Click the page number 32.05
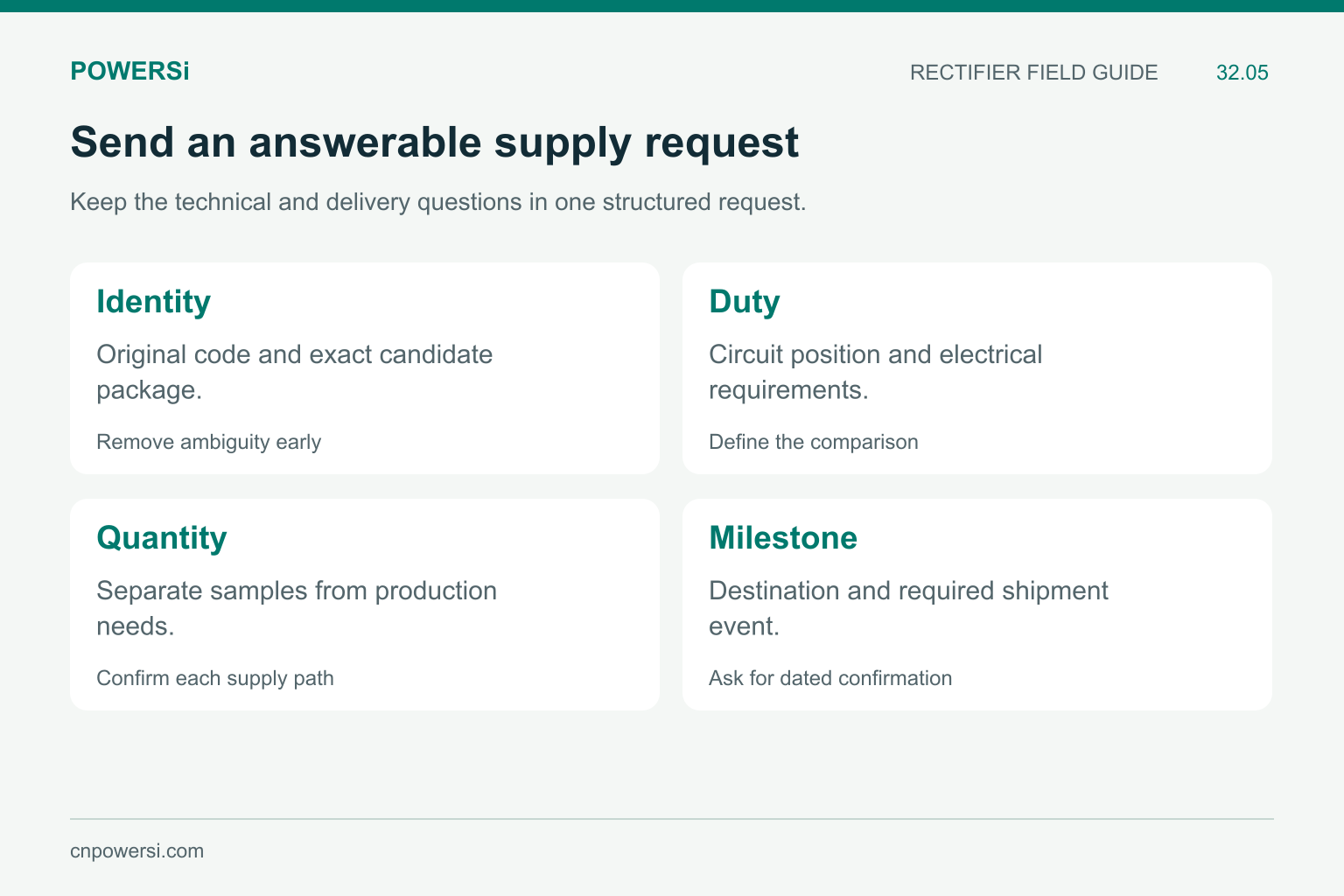1344x896 pixels. tap(1242, 73)
